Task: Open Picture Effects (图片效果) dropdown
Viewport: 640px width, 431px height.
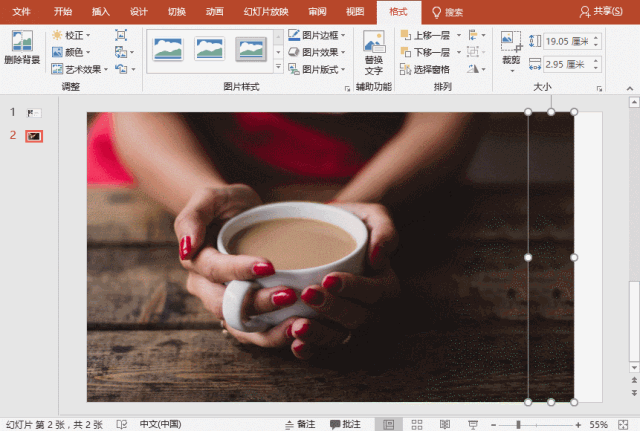Action: (317, 52)
